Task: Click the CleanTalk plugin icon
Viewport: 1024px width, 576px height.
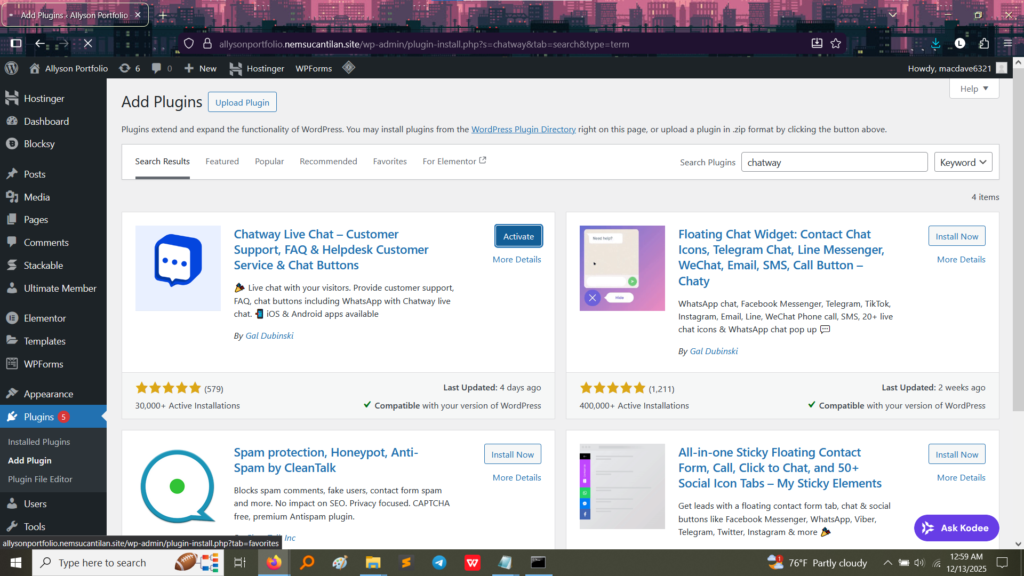Action: tap(178, 487)
